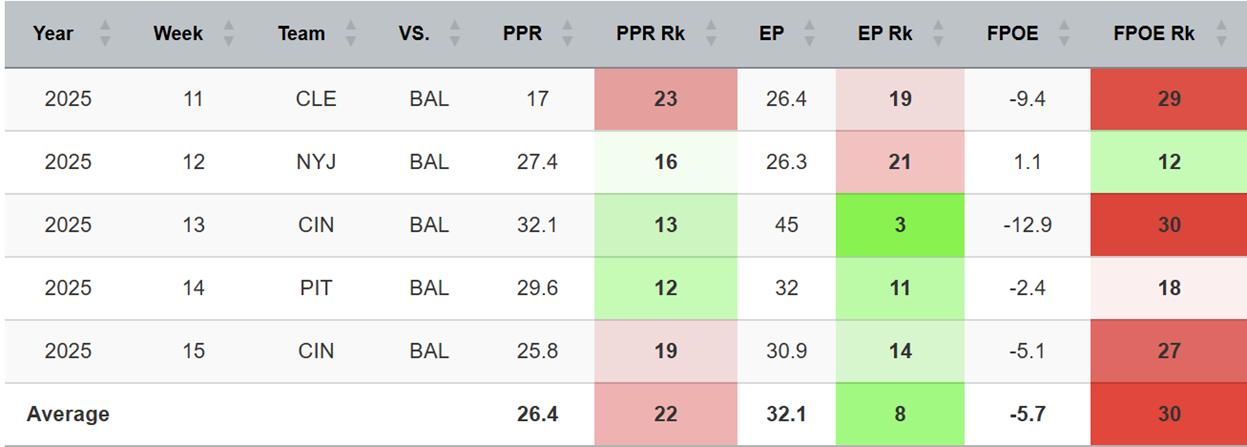Viewport: 1247px width, 447px height.
Task: Click sort arrows next to VS. header
Action: (x=454, y=34)
